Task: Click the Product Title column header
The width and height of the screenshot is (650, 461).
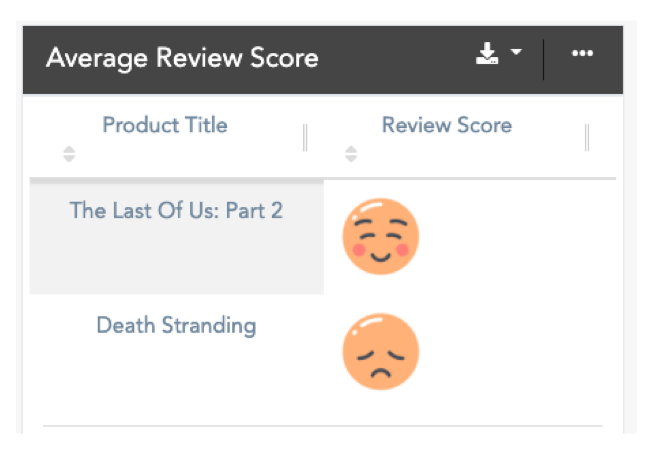Action: [165, 126]
